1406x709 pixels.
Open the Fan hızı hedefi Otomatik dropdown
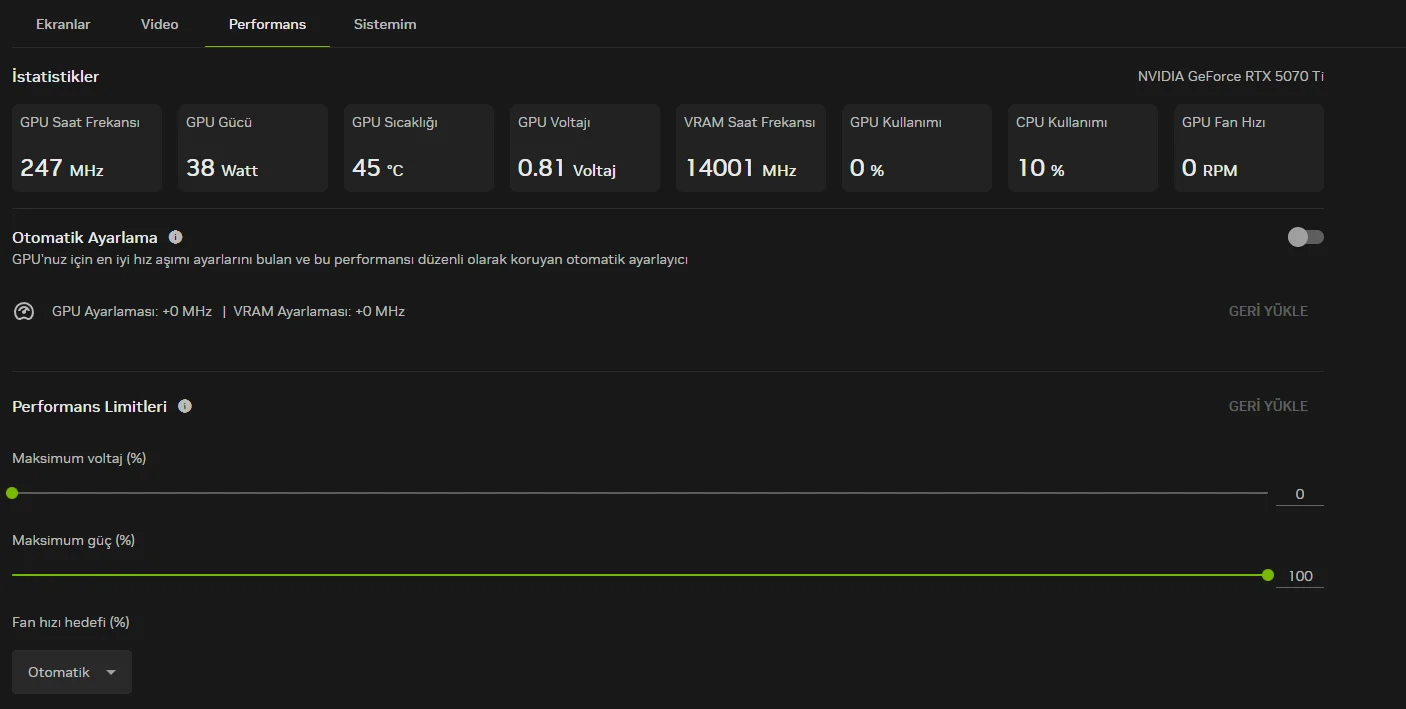(x=72, y=672)
